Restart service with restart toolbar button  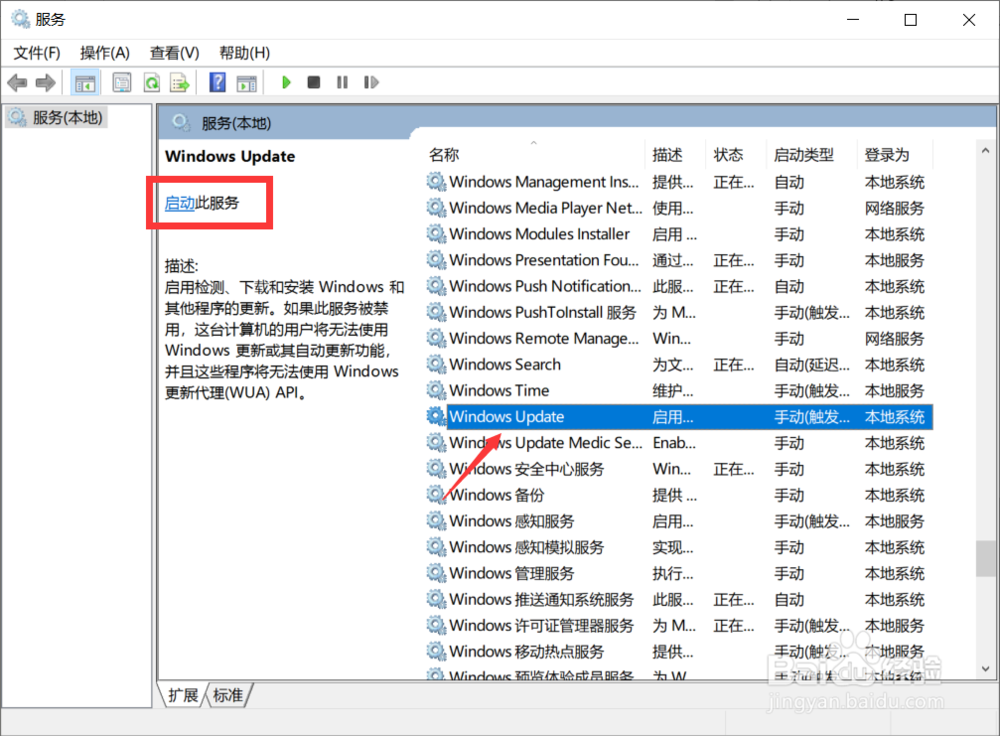(x=371, y=82)
